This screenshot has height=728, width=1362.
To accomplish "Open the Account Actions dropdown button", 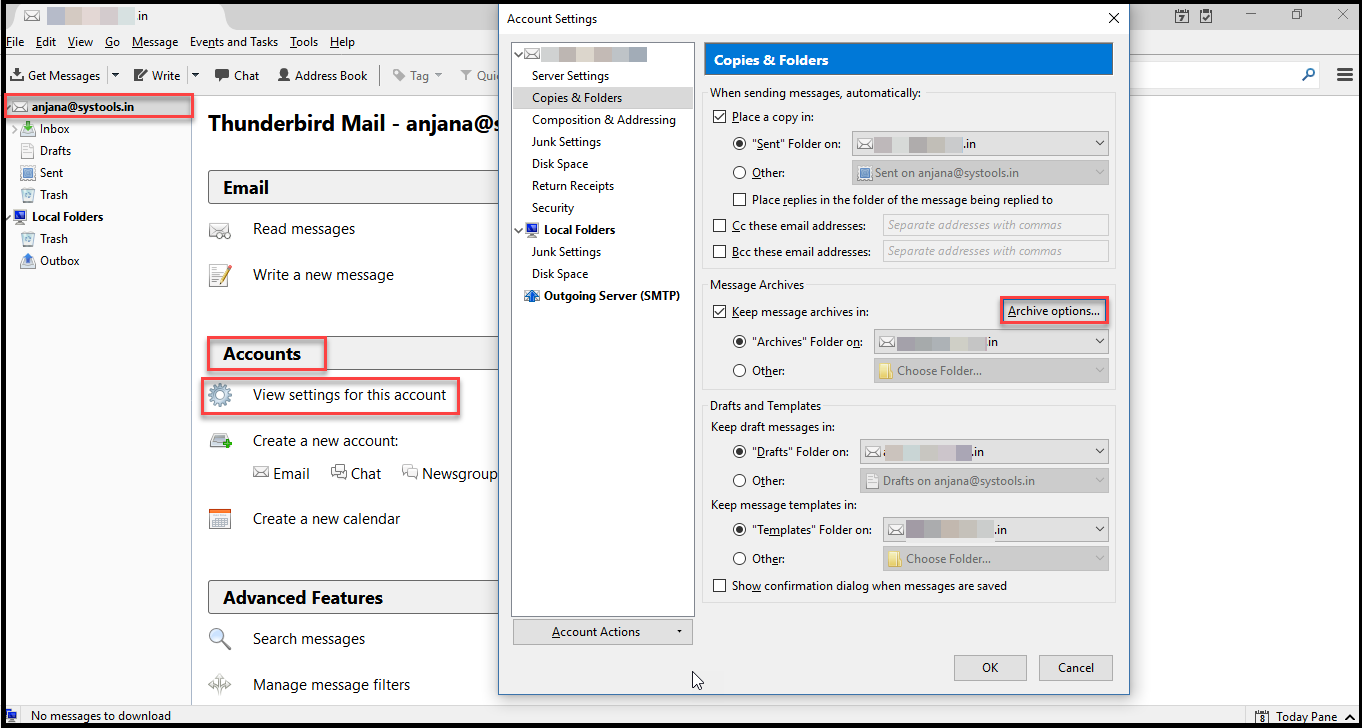I will tap(602, 632).
